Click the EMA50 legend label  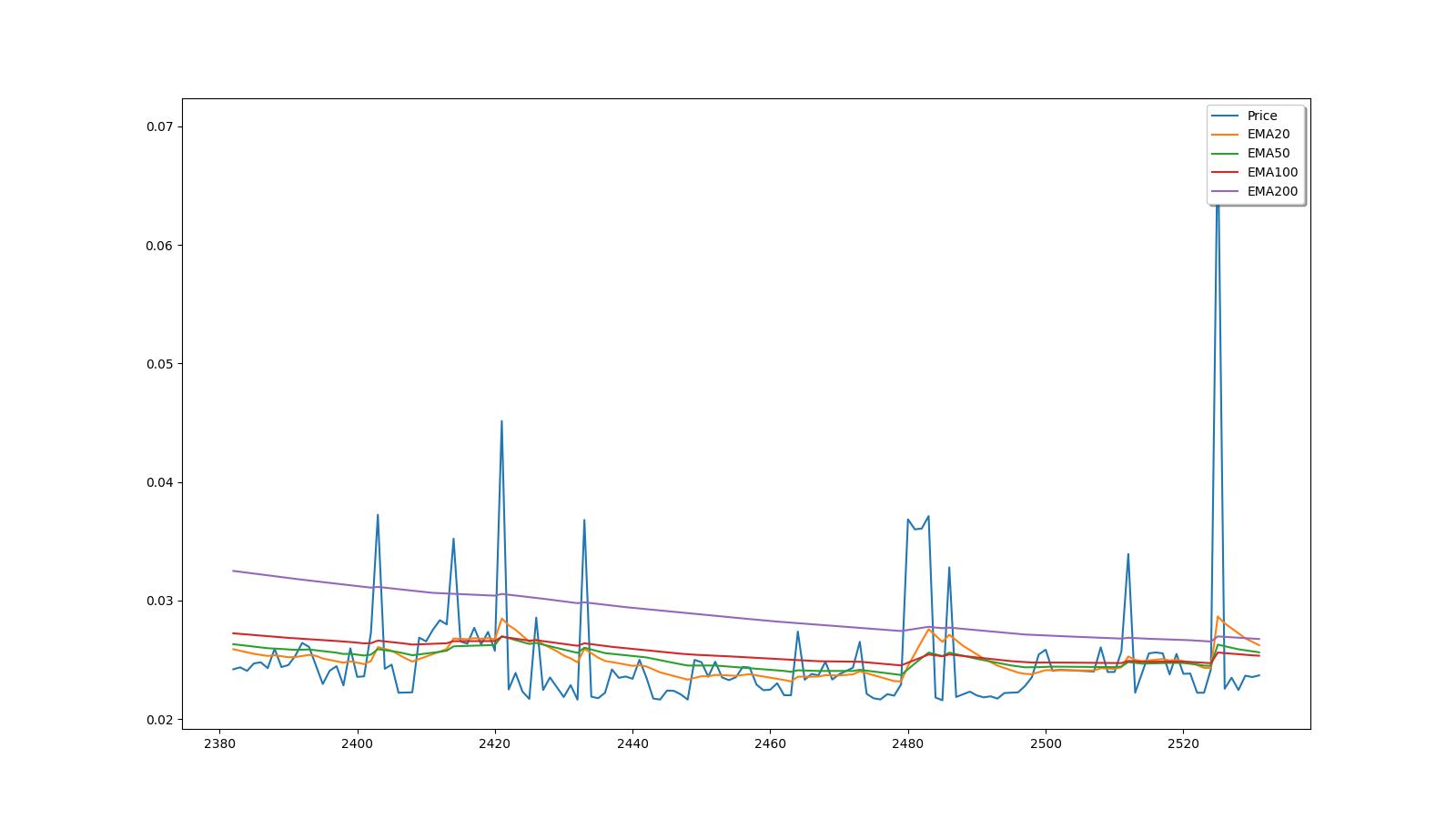pos(1268,154)
